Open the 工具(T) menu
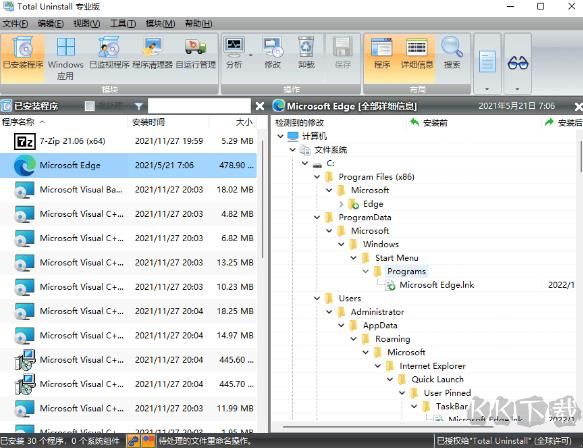The height and width of the screenshot is (448, 583). click(123, 23)
